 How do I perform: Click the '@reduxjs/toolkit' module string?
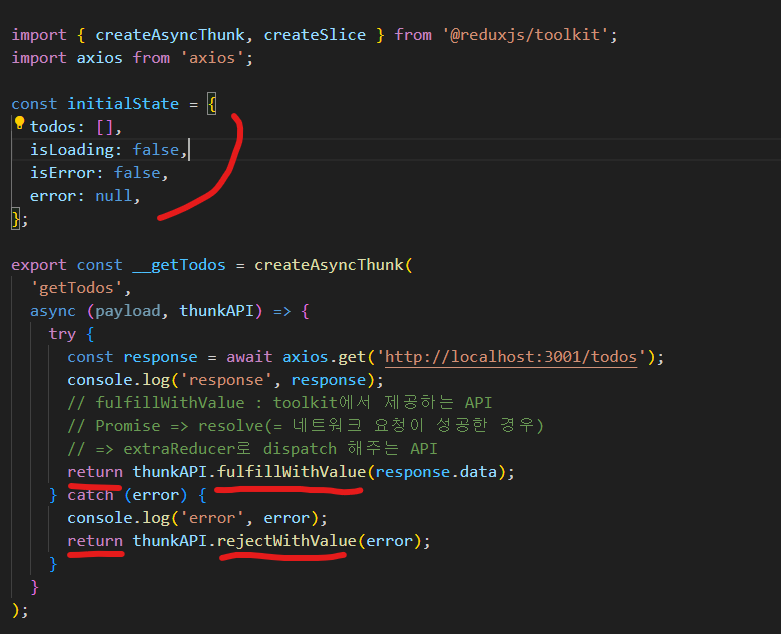click(x=525, y=35)
